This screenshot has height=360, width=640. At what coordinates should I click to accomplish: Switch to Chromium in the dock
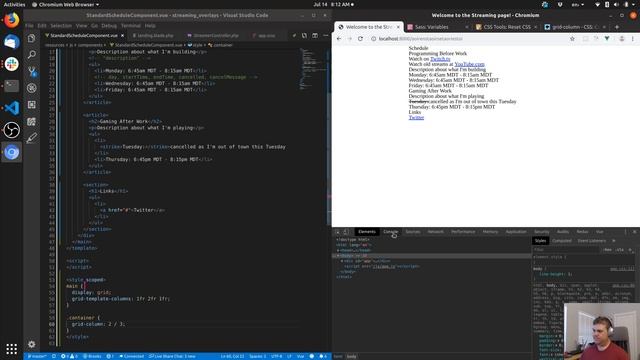coord(11,152)
